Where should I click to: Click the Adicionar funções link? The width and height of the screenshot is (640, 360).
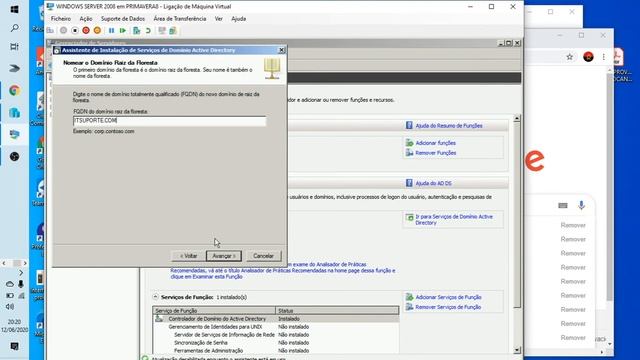click(436, 143)
